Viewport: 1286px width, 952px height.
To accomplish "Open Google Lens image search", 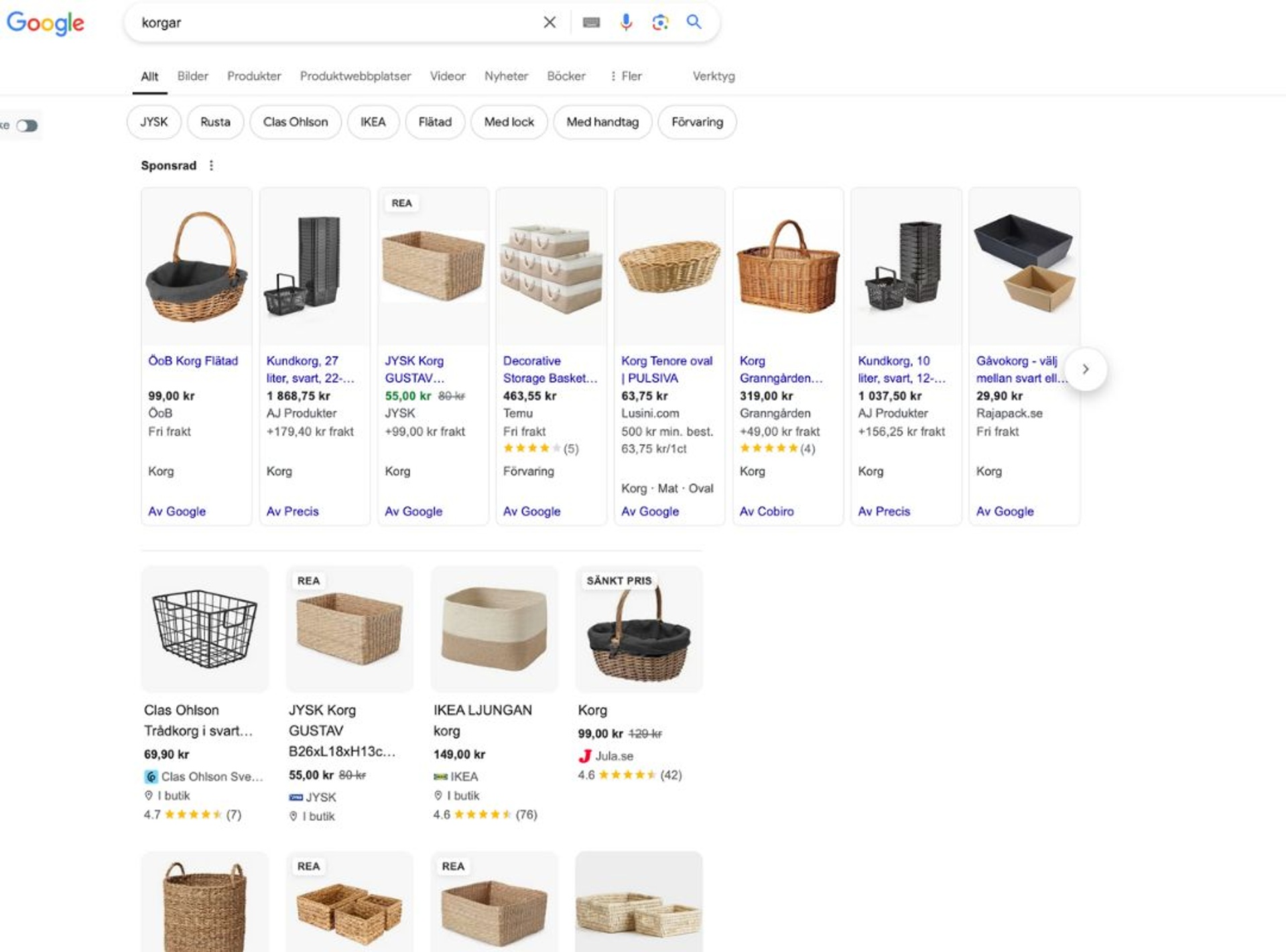I will tap(660, 23).
